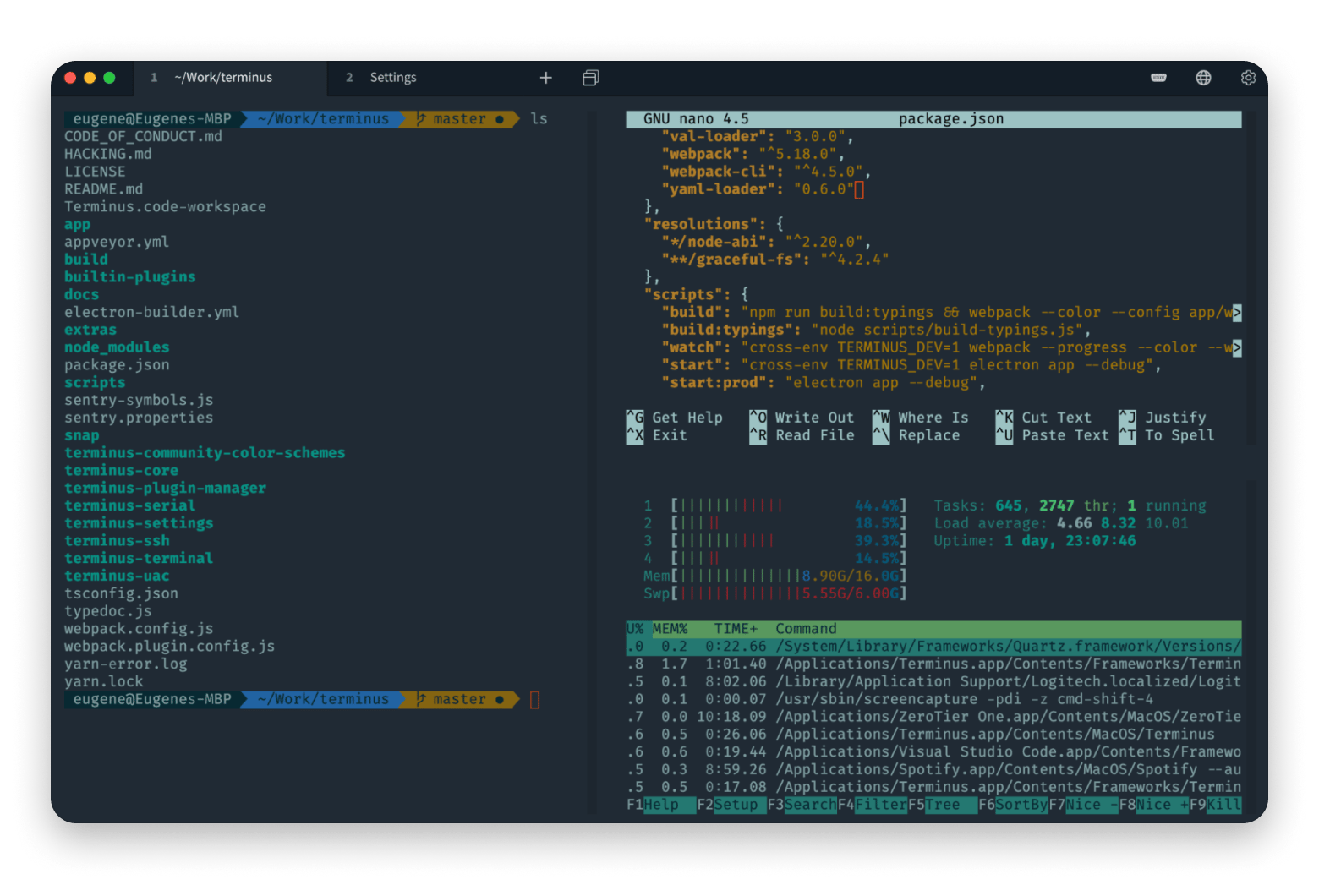The image size is (1319, 896).
Task: Click the red close window button
Action: [x=70, y=78]
